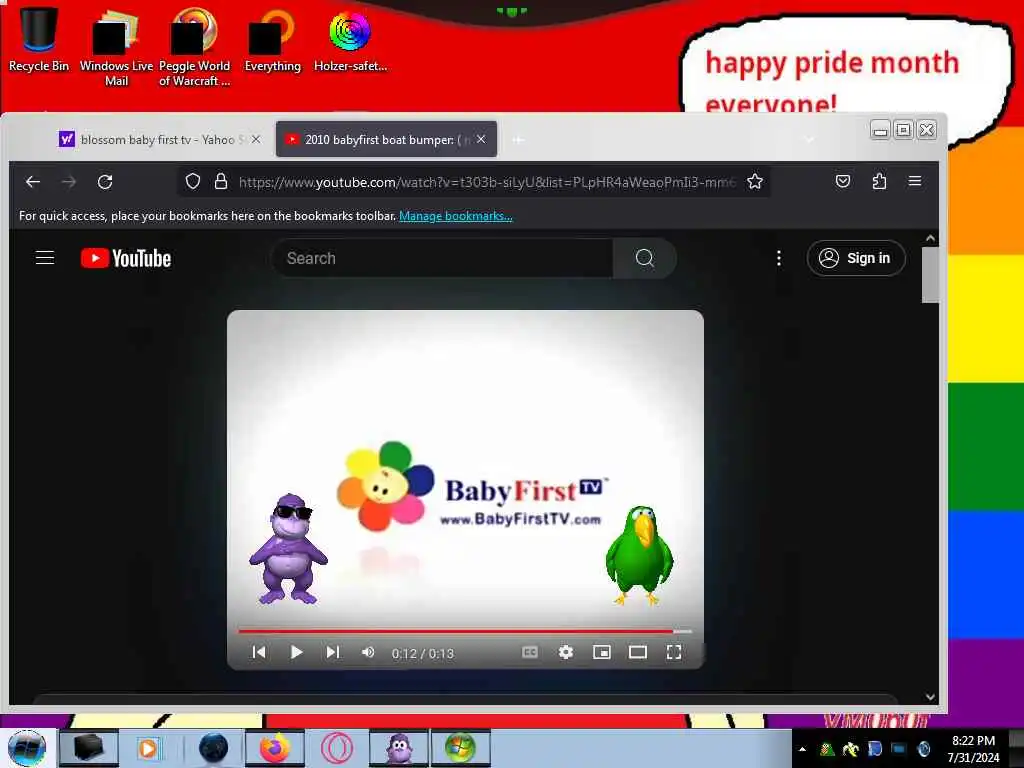Open the Windows flag taskbar icon

460,748
